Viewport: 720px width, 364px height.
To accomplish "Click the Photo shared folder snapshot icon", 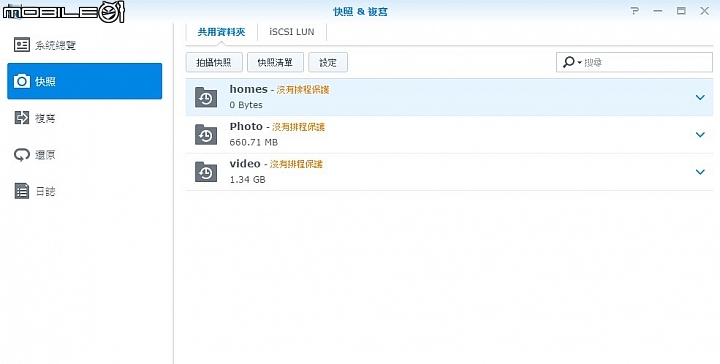I will [x=206, y=134].
